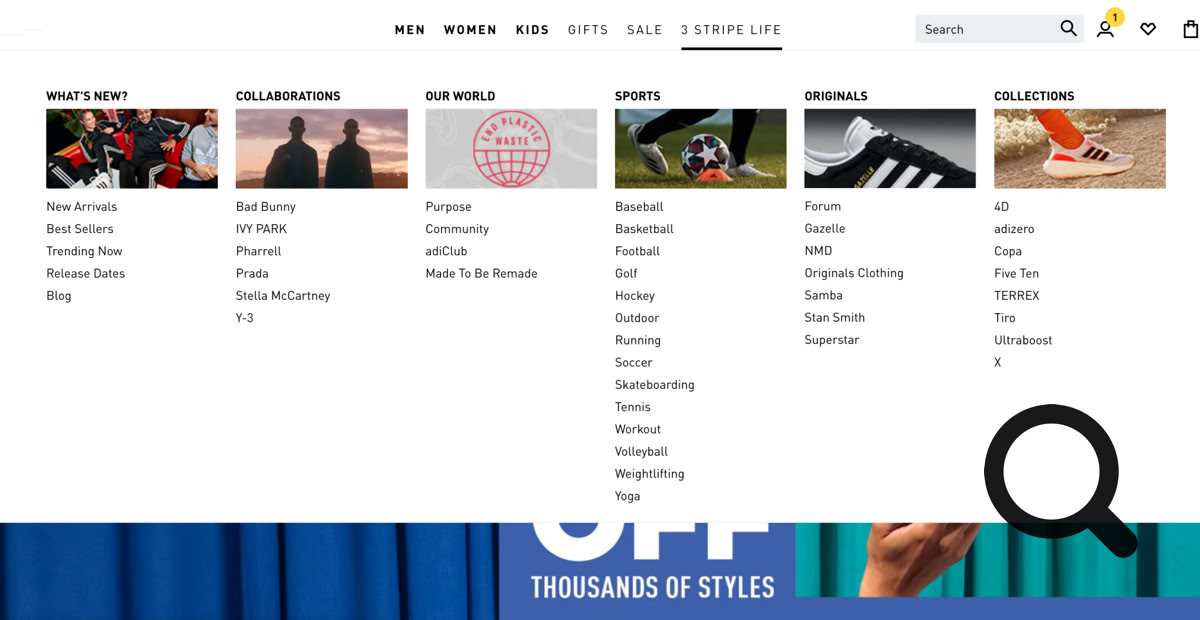The image size is (1200, 620).
Task: Open the wishlist heart icon
Action: 1148,30
